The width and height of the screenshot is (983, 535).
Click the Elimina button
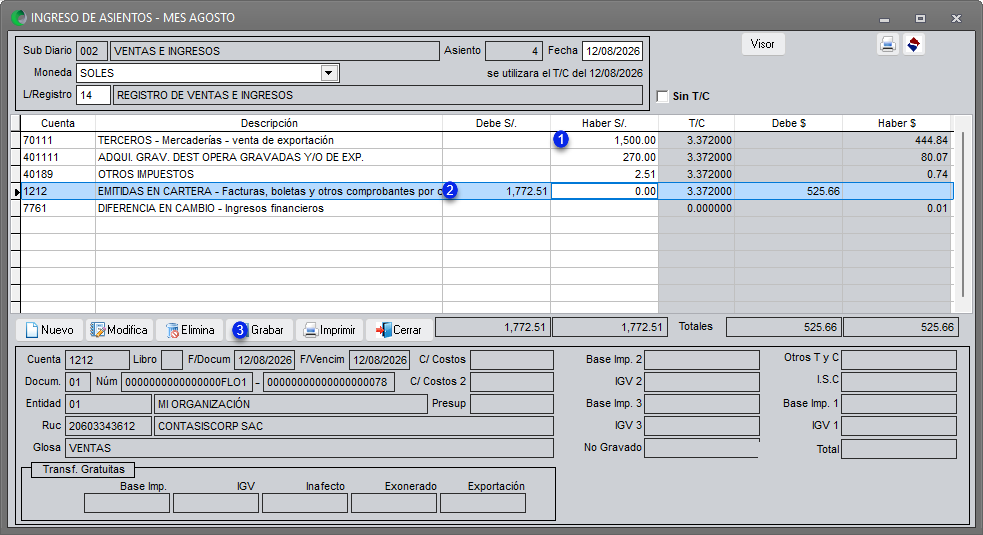pos(189,330)
